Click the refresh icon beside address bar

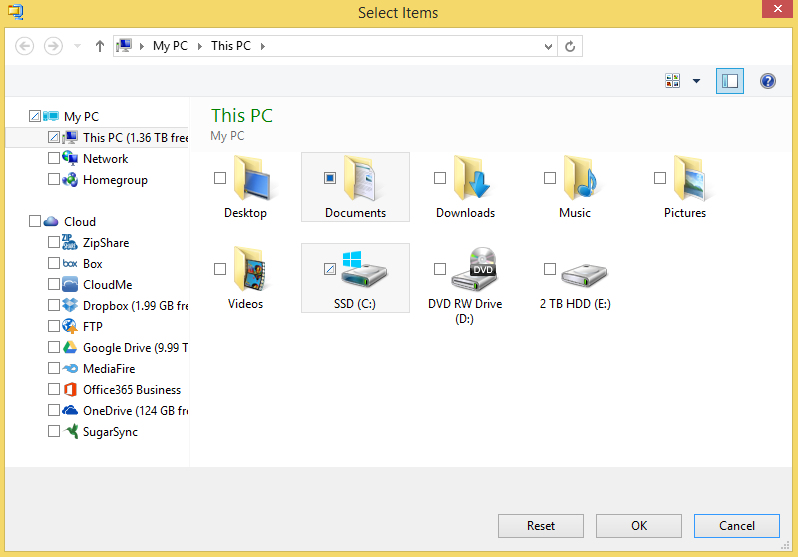pos(570,46)
